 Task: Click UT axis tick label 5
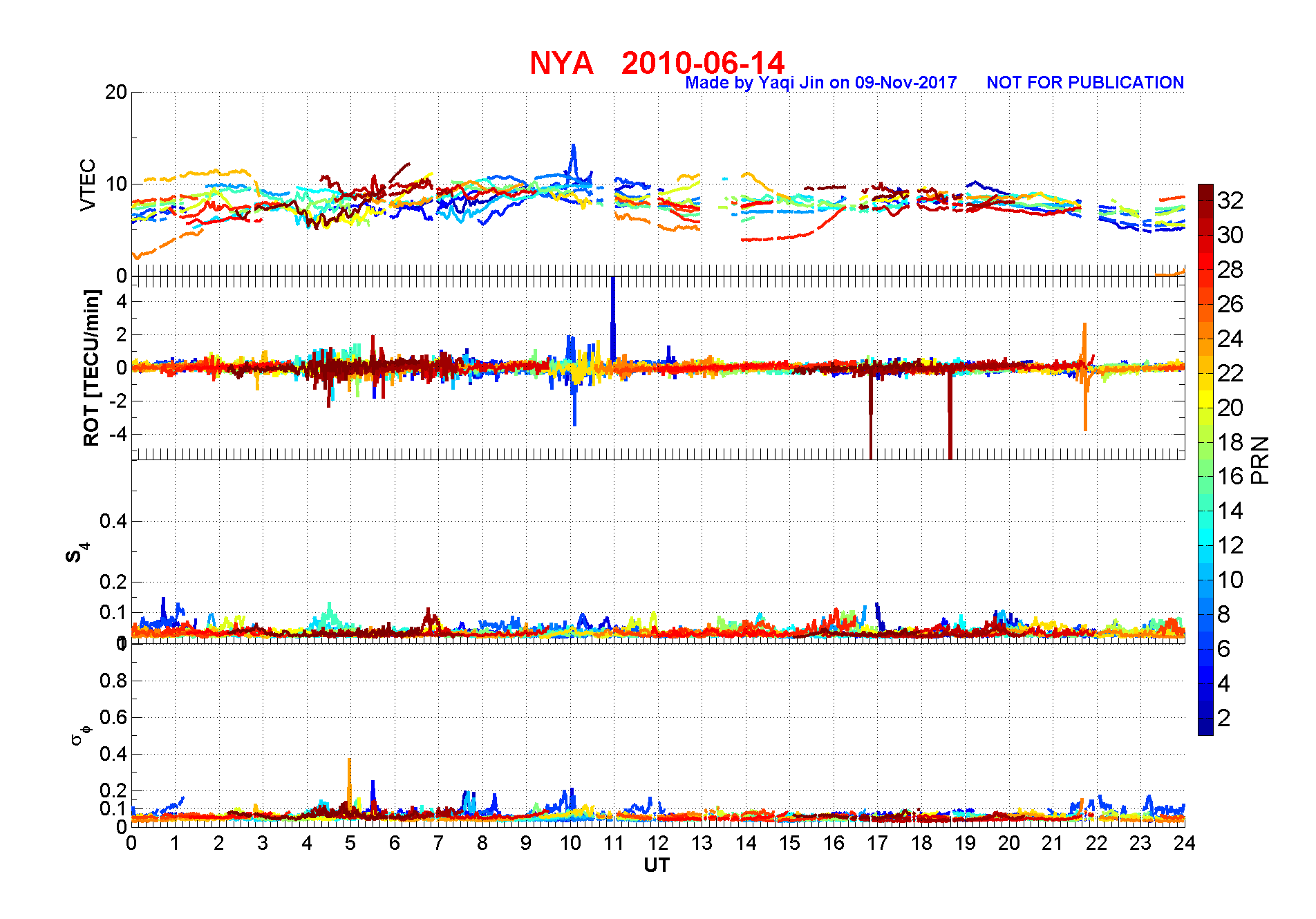coord(350,843)
